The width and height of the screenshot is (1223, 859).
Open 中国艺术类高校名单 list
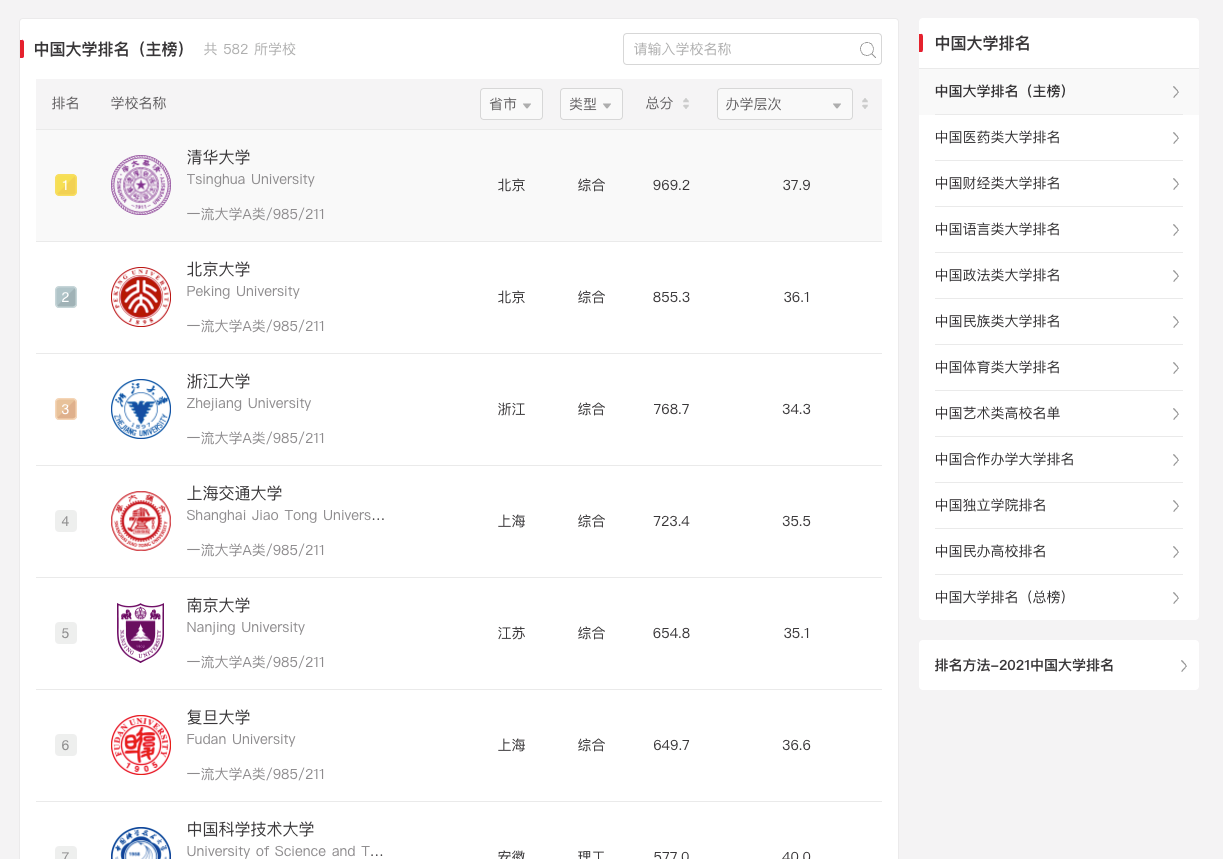click(1058, 414)
